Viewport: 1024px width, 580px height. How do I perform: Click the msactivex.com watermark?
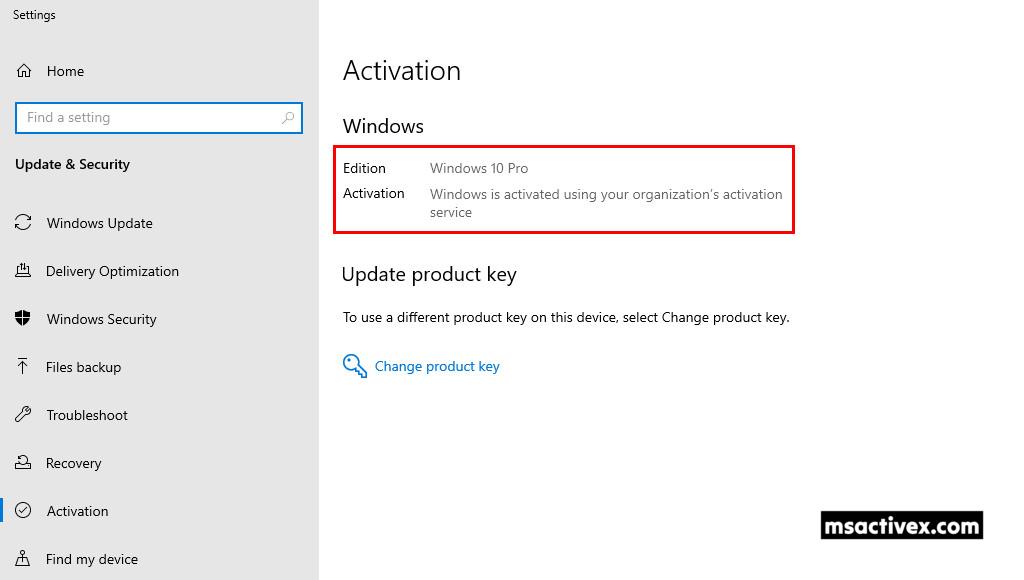click(x=901, y=526)
